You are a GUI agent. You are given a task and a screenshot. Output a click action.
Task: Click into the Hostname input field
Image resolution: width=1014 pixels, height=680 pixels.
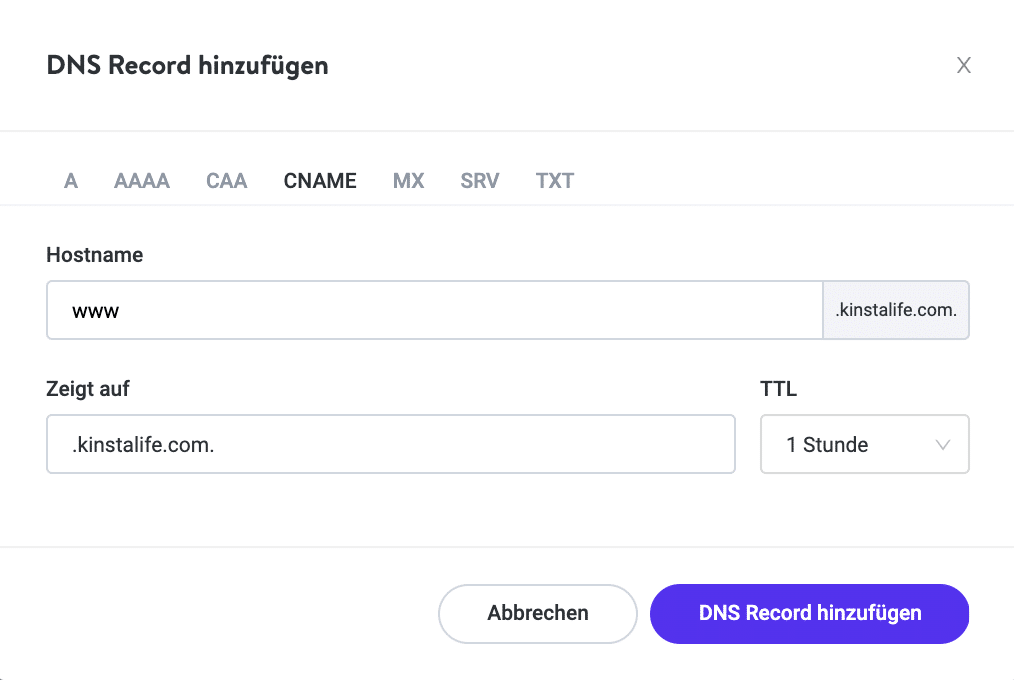(x=400, y=310)
